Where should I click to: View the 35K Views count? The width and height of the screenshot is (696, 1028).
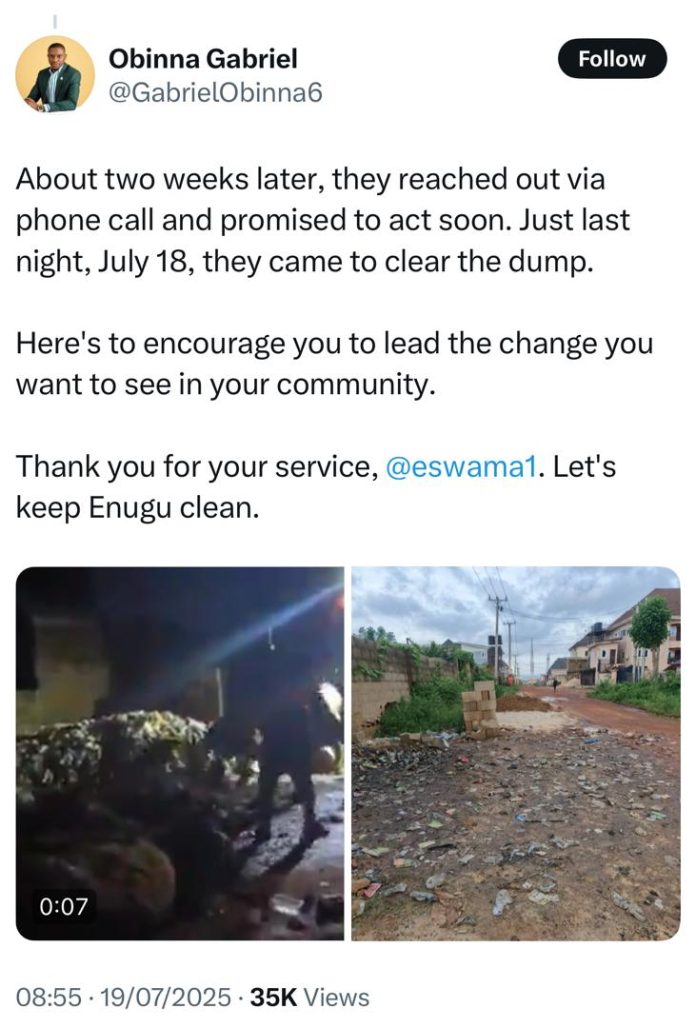pyautogui.click(x=310, y=997)
